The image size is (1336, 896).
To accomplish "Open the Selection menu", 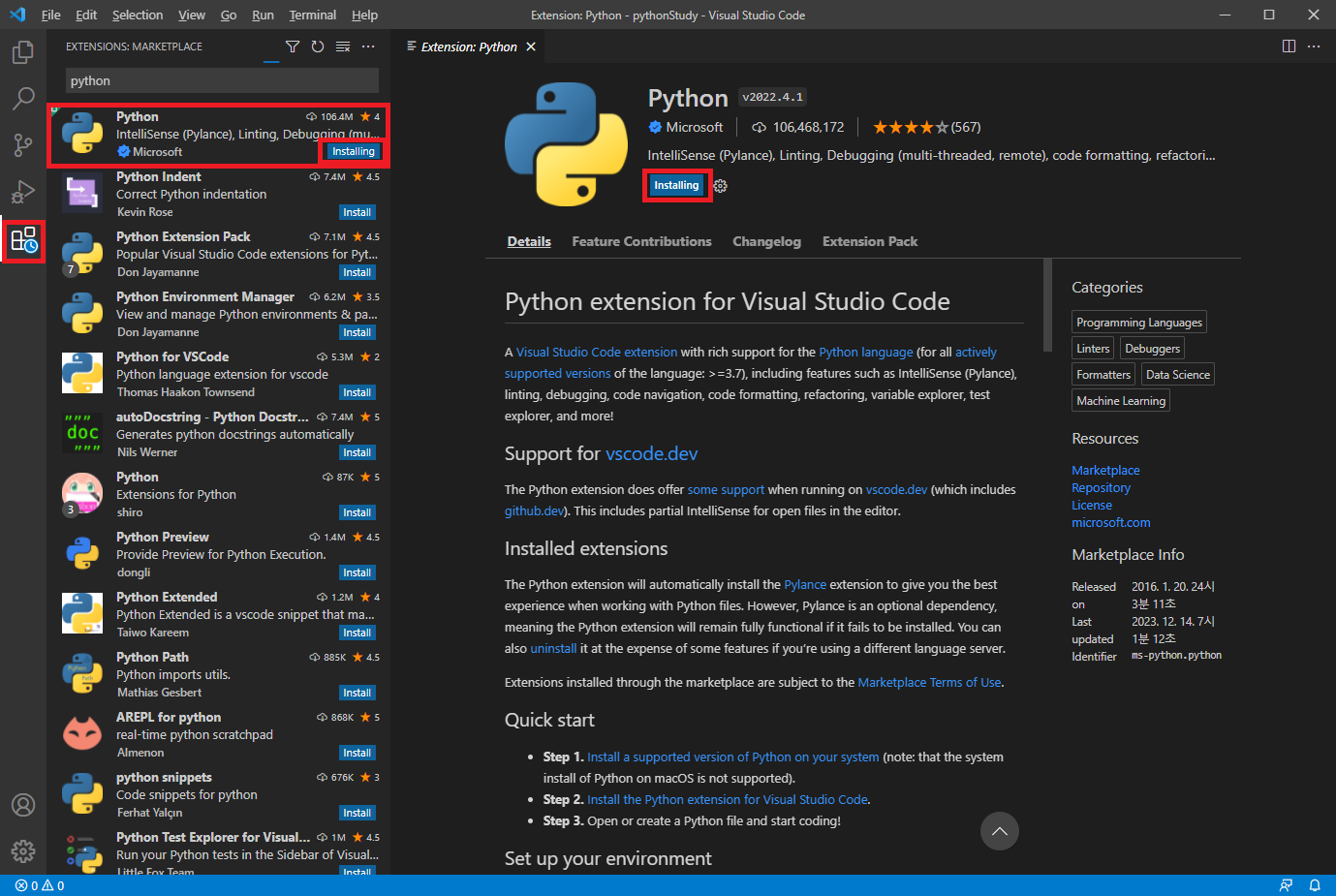I will coord(138,15).
